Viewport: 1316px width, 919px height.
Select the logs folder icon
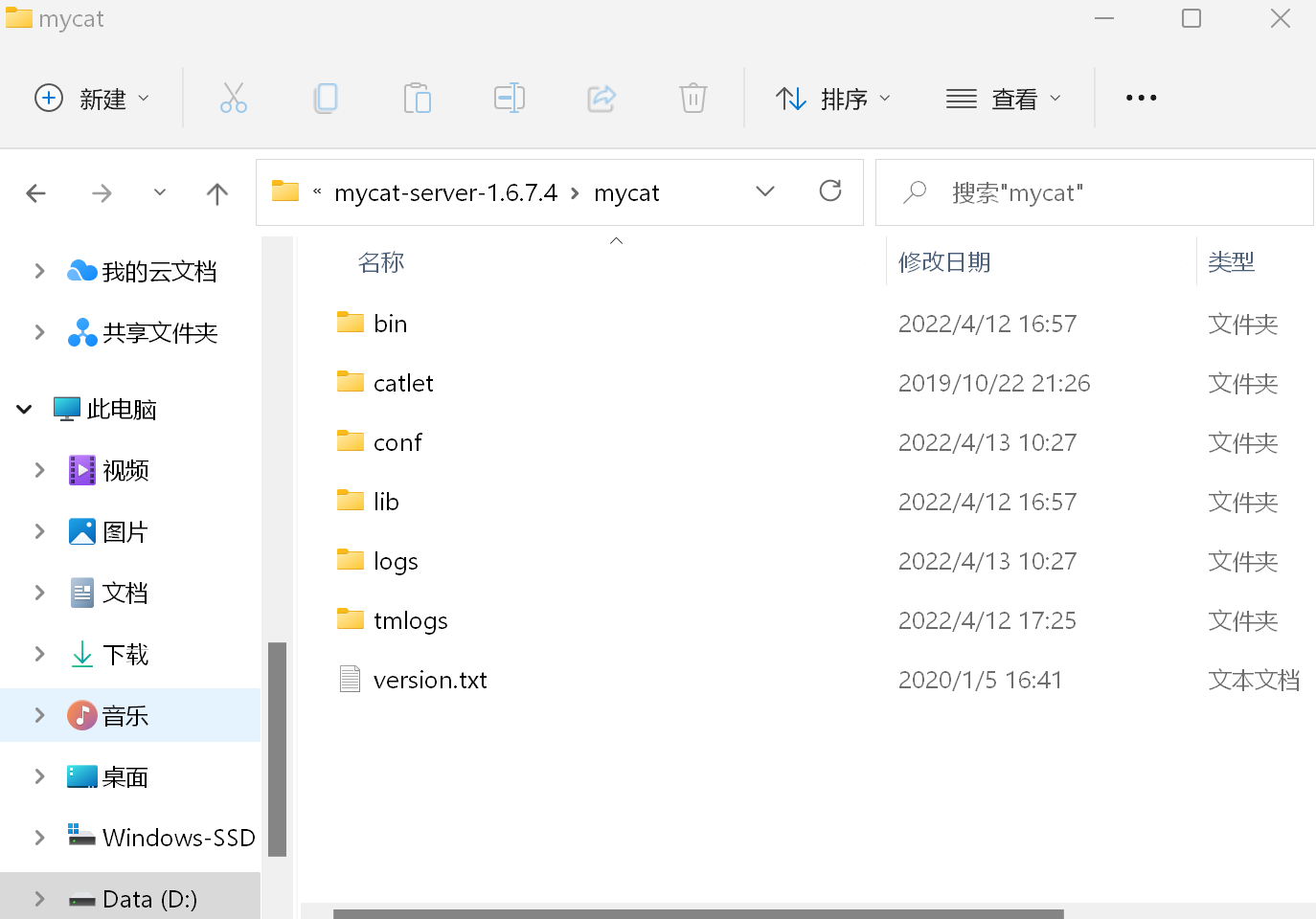(x=351, y=560)
